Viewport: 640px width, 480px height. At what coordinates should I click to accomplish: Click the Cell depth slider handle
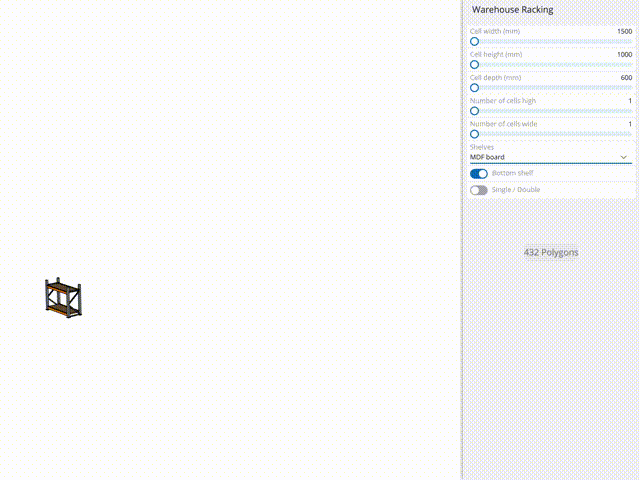474,88
